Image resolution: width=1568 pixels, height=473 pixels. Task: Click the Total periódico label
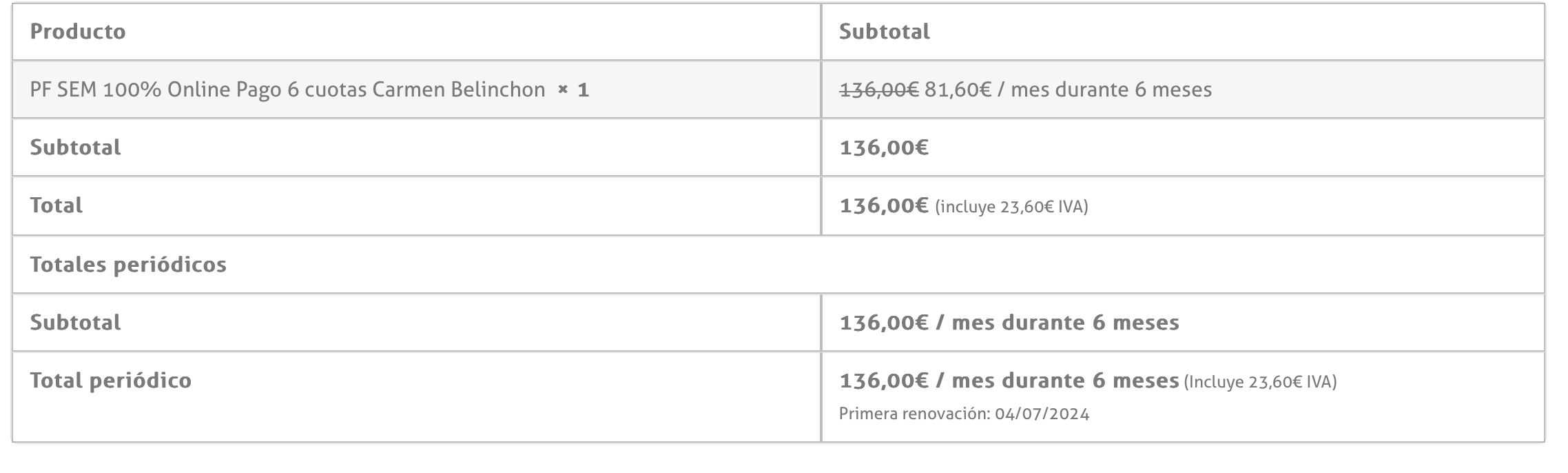tap(111, 381)
